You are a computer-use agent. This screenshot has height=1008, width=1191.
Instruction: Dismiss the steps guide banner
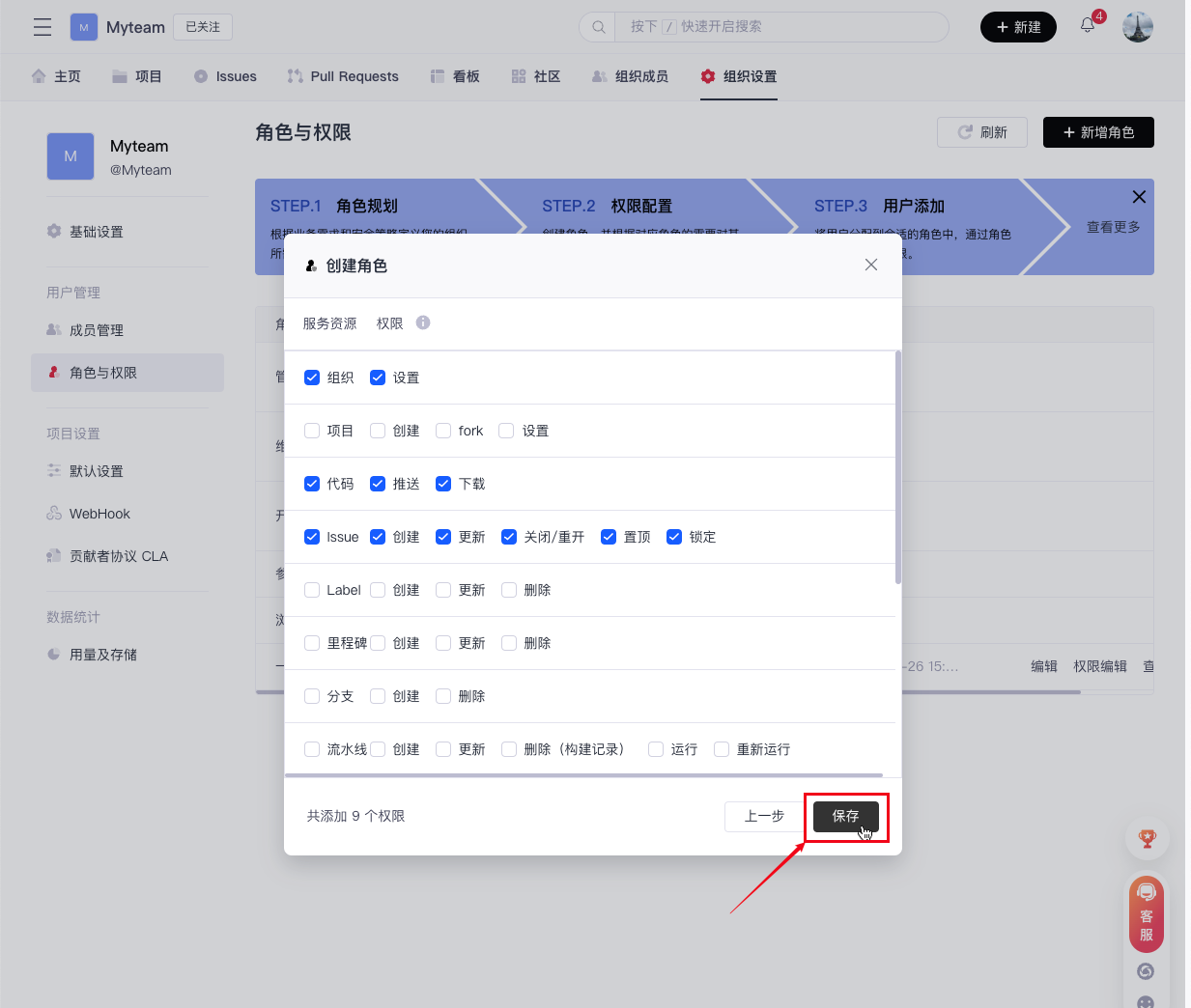(1139, 197)
